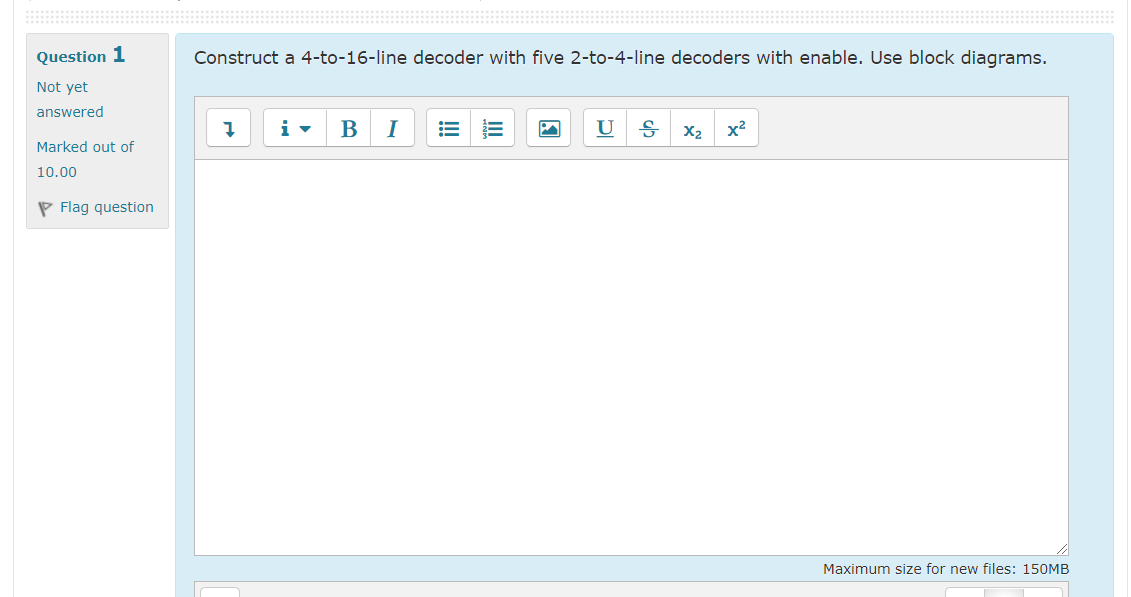
Task: Flag question for later review
Action: tap(107, 207)
